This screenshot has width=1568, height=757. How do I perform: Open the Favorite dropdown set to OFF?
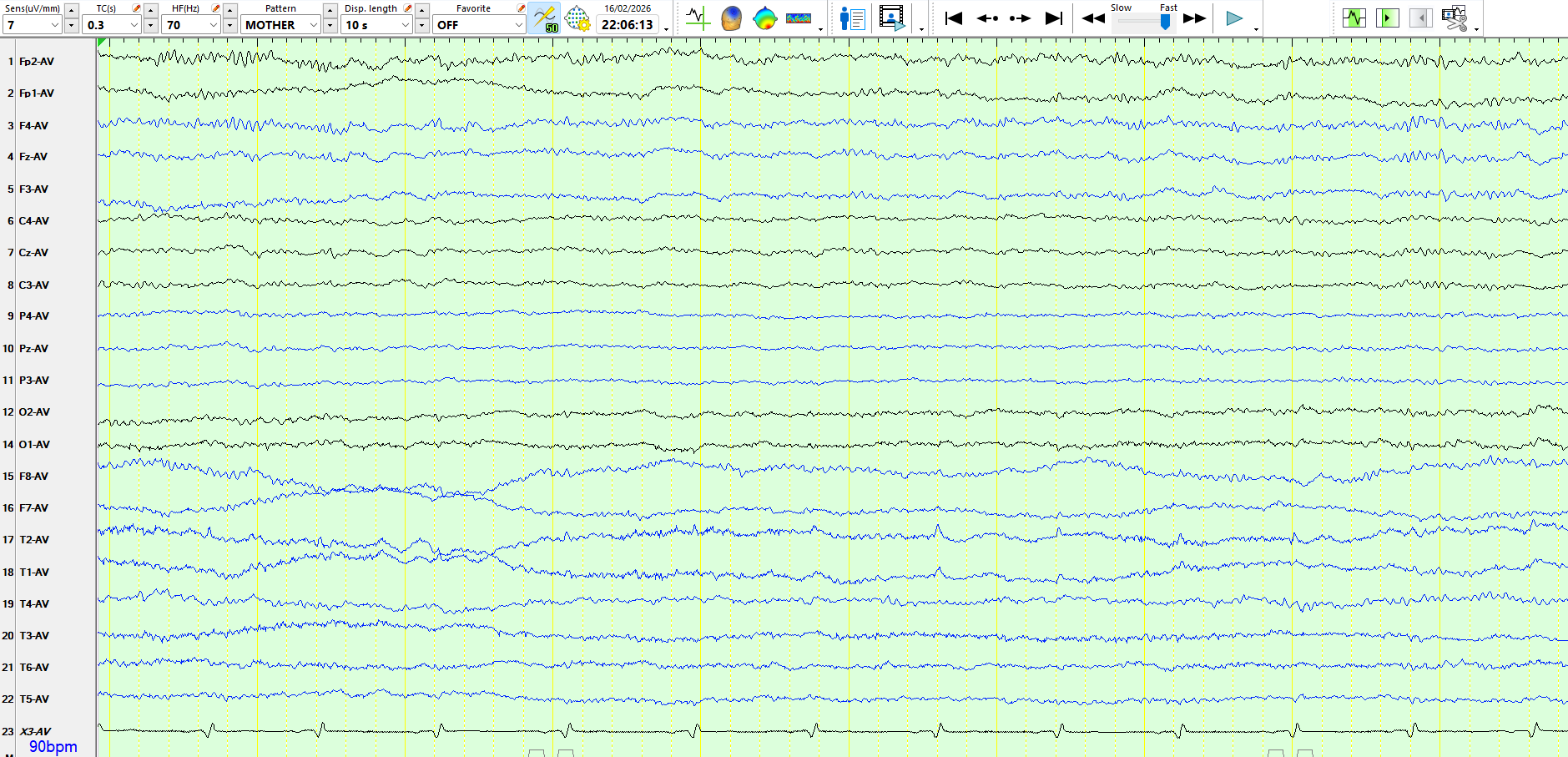(x=517, y=25)
